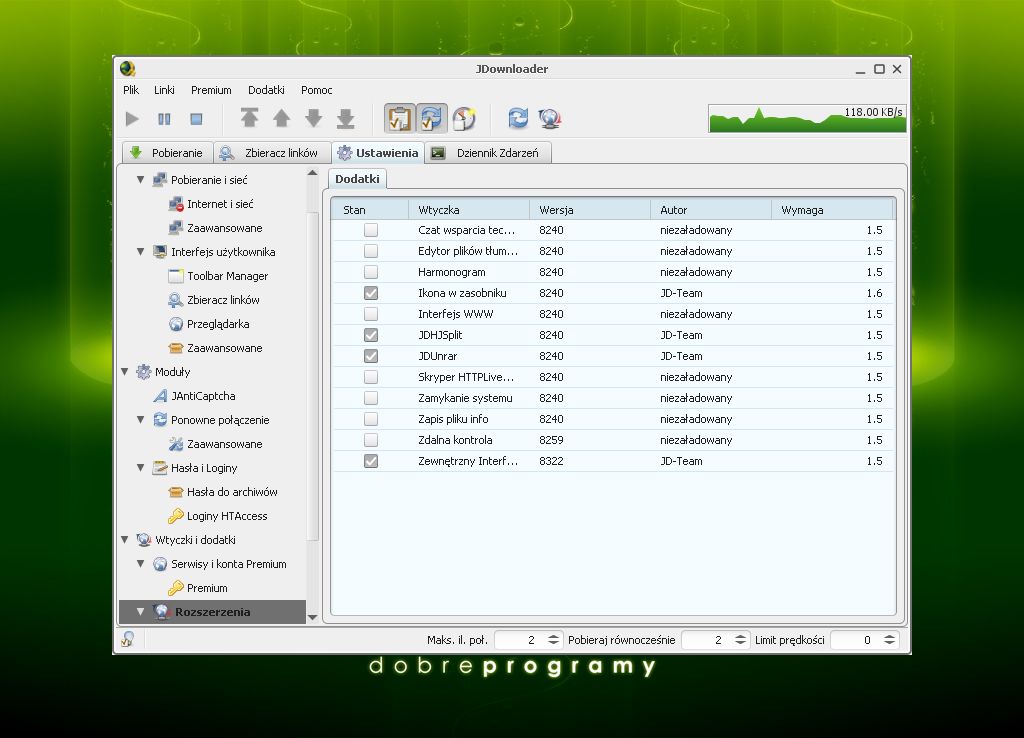Screen dimensions: 1024x738
Task: Enable Edytor plików tłum... checkbox
Action: coord(371,251)
